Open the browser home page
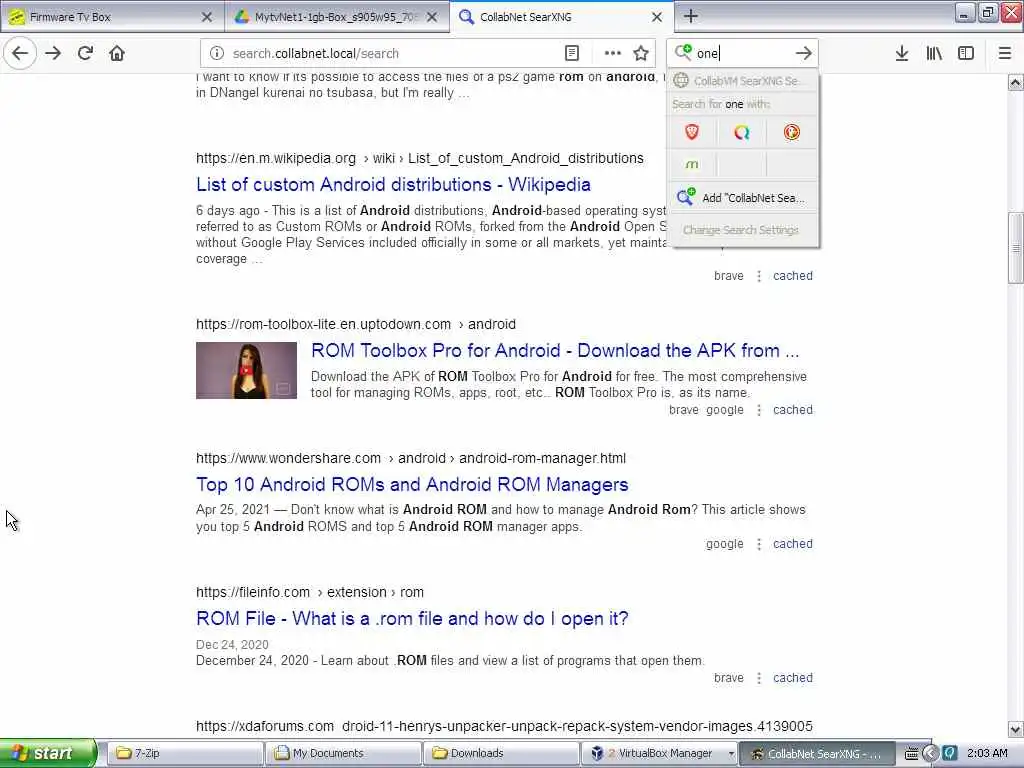Screen dimensions: 1024x768 pyautogui.click(x=117, y=53)
